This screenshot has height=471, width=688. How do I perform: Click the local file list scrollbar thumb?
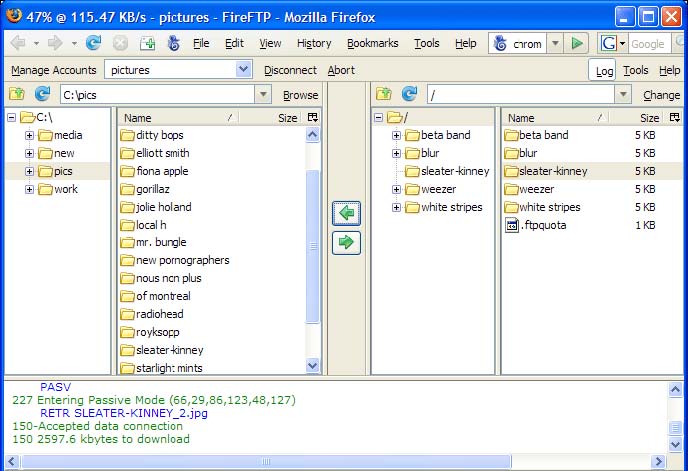[x=312, y=246]
